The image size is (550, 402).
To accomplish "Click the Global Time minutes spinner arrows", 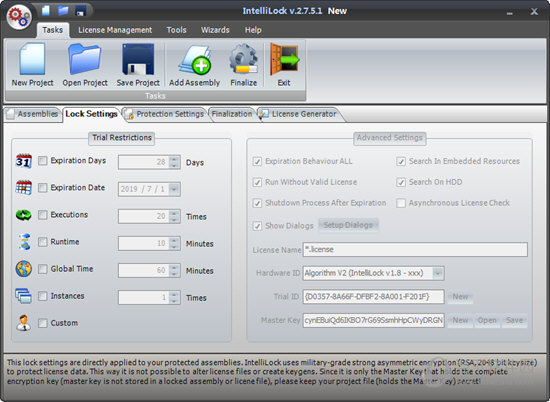I will coord(174,270).
